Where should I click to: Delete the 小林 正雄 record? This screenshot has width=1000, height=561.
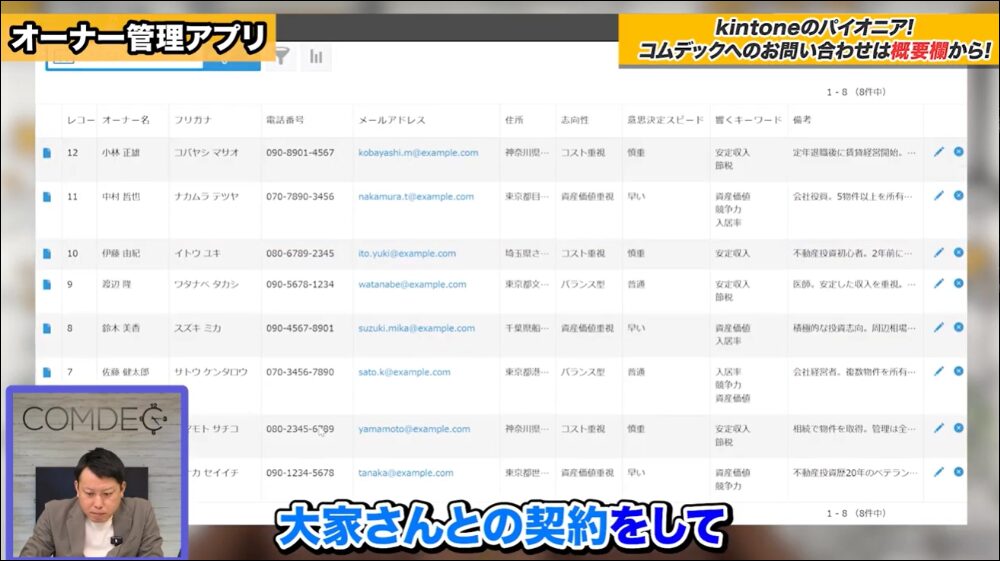[x=959, y=152]
